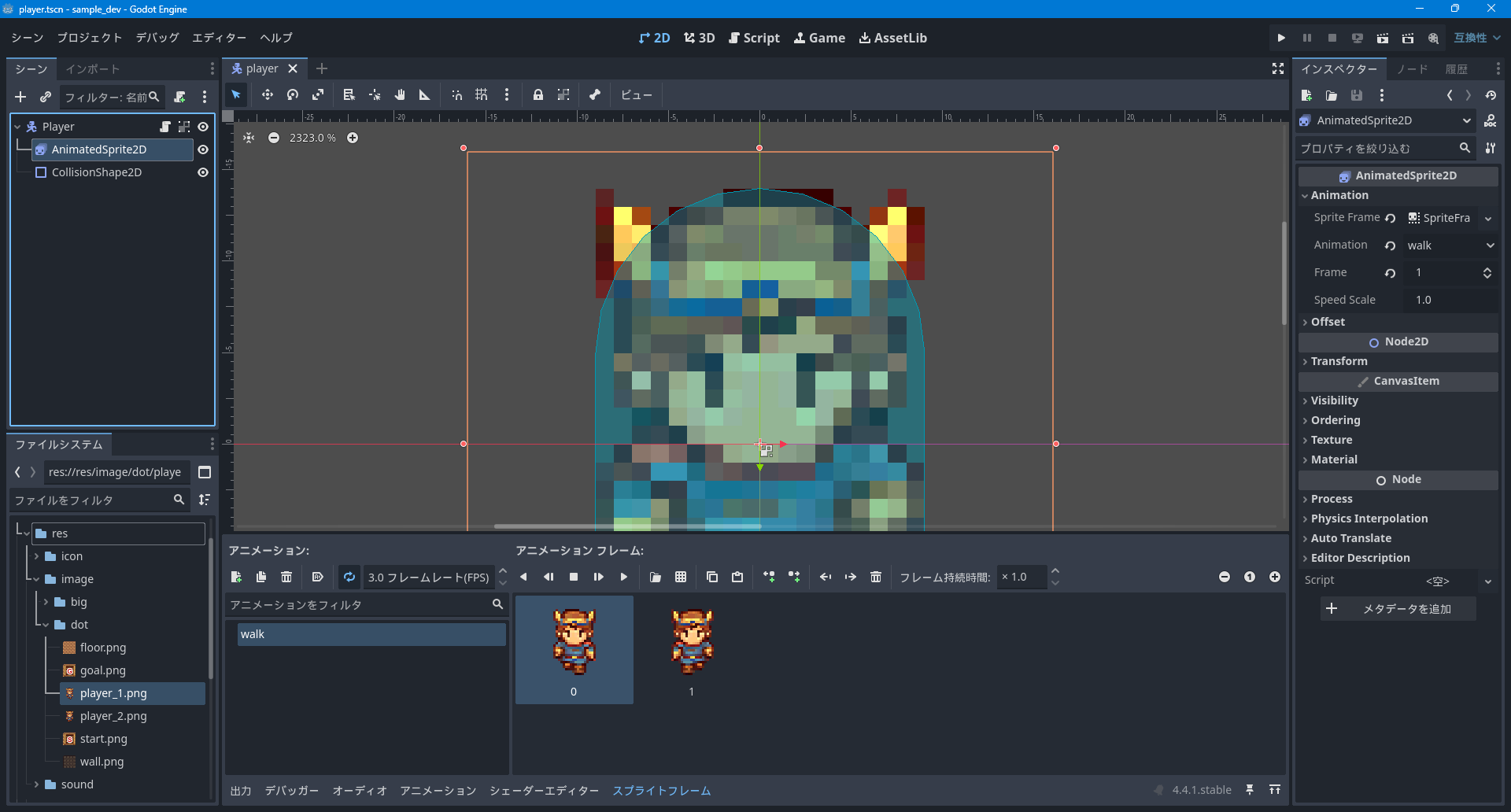Image resolution: width=1511 pixels, height=812 pixels.
Task: Toggle visibility of CollisionShape2D node
Action: [203, 172]
